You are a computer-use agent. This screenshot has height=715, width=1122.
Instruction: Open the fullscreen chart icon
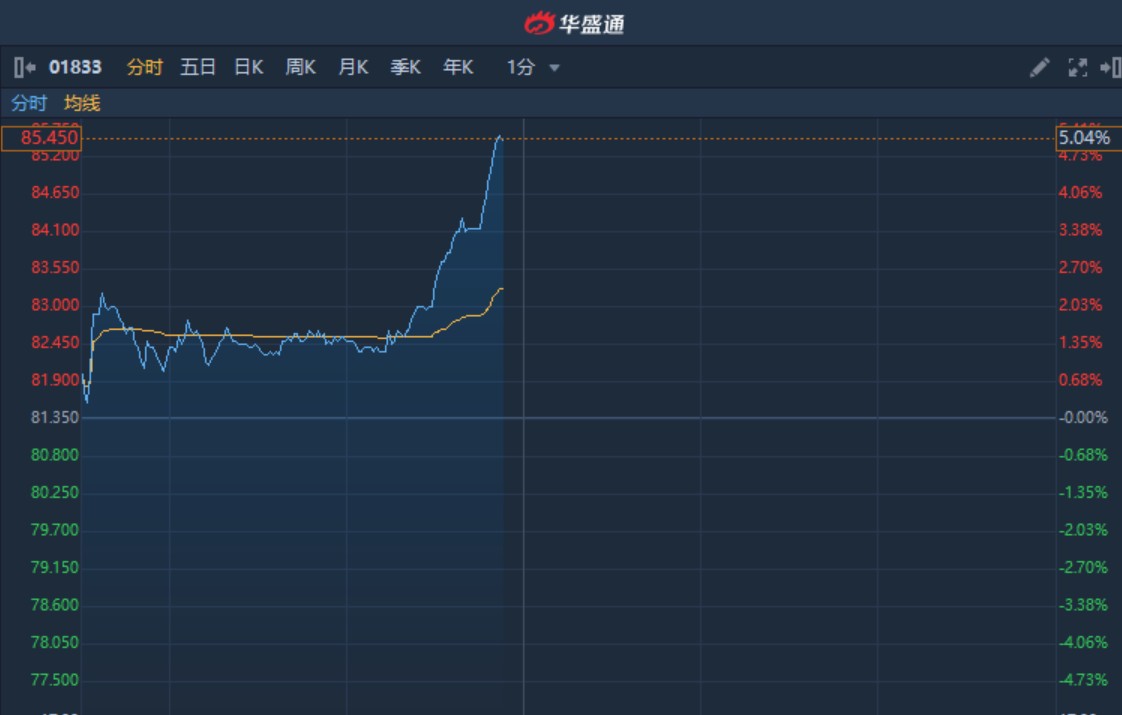pyautogui.click(x=1078, y=67)
